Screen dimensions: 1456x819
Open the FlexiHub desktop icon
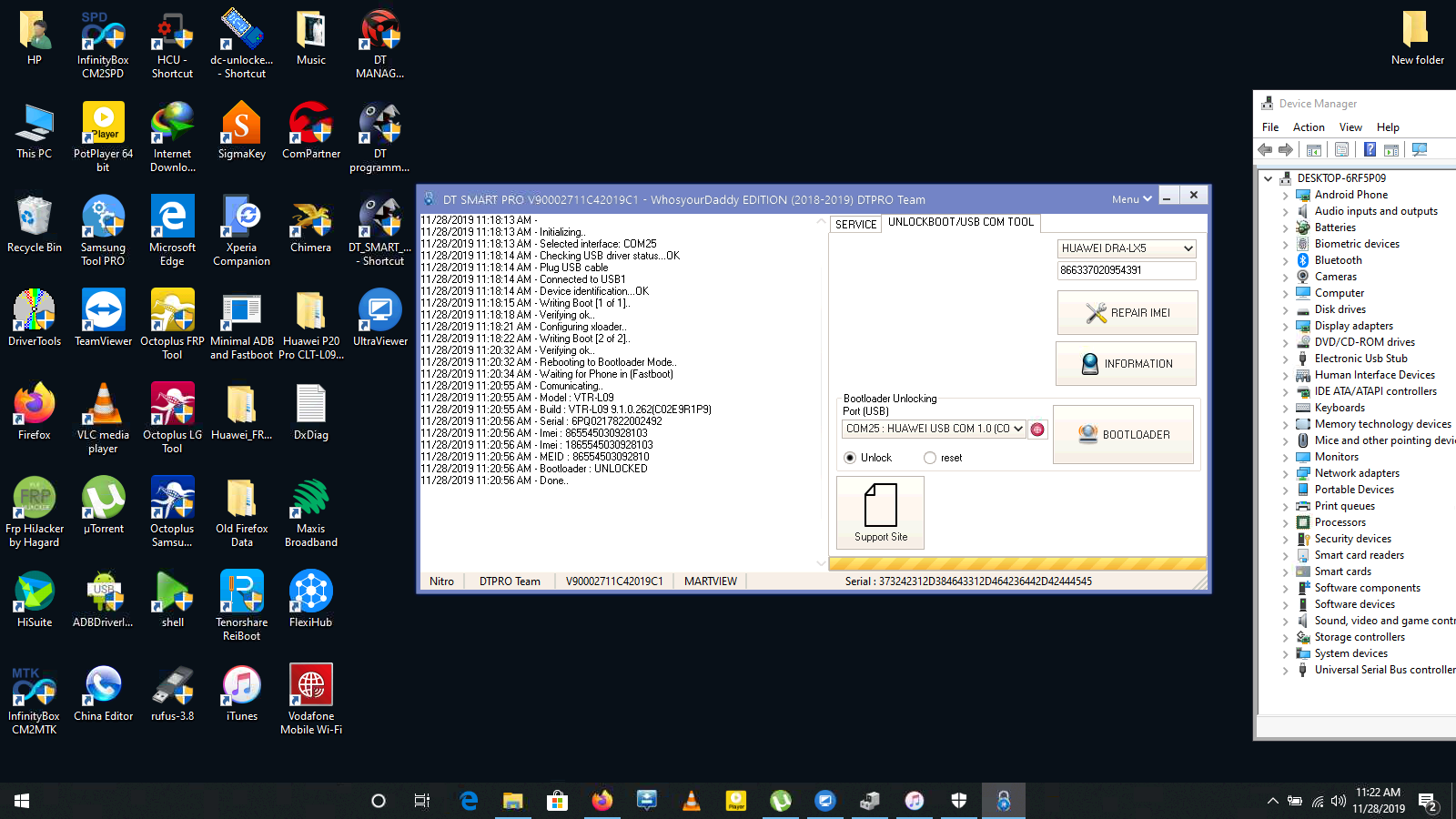pyautogui.click(x=310, y=600)
